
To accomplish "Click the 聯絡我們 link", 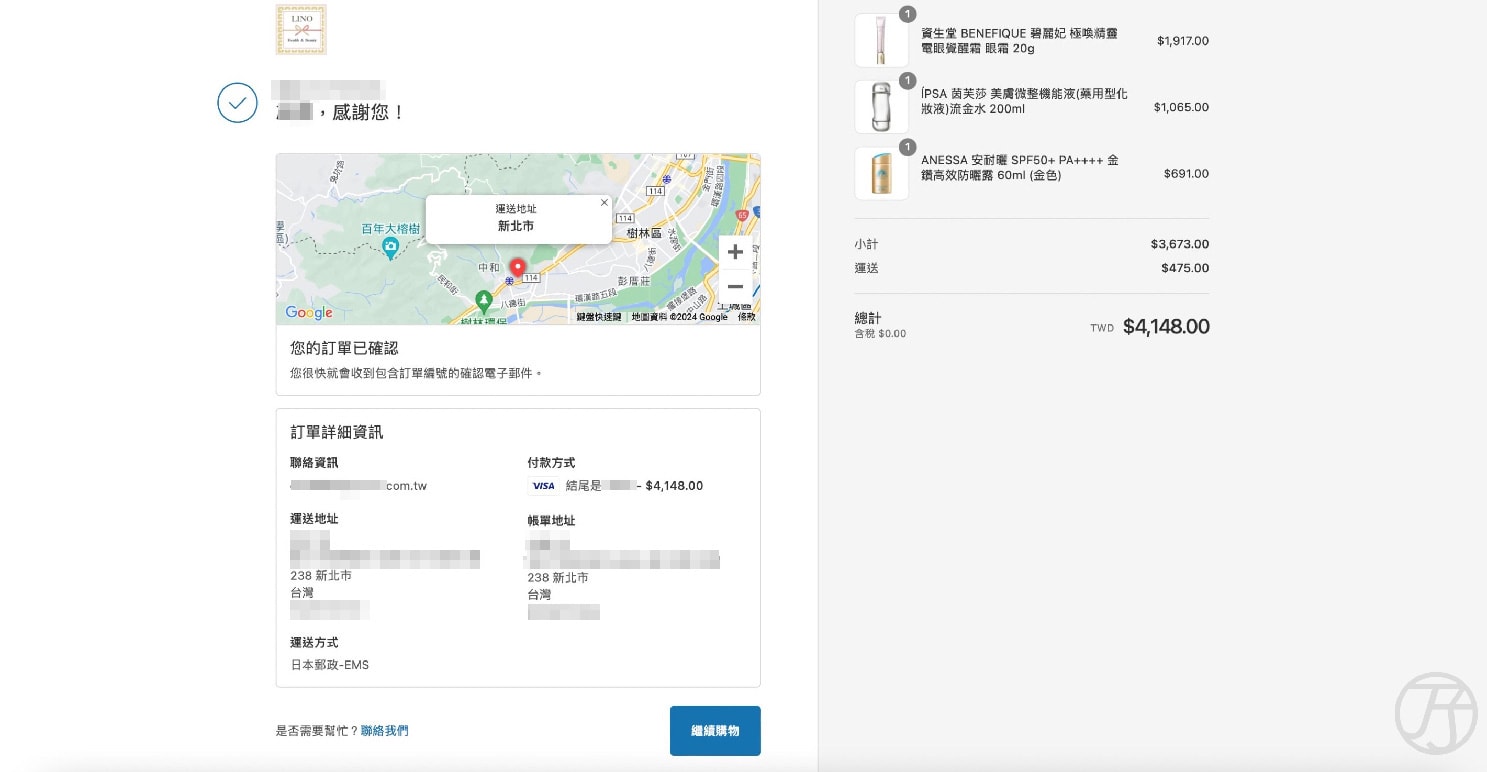I will tap(385, 731).
